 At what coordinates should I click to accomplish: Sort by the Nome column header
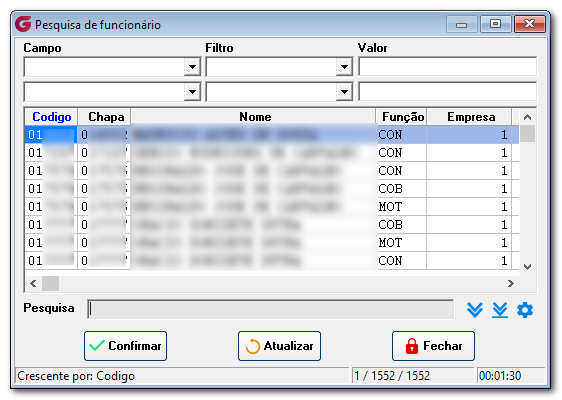point(253,117)
